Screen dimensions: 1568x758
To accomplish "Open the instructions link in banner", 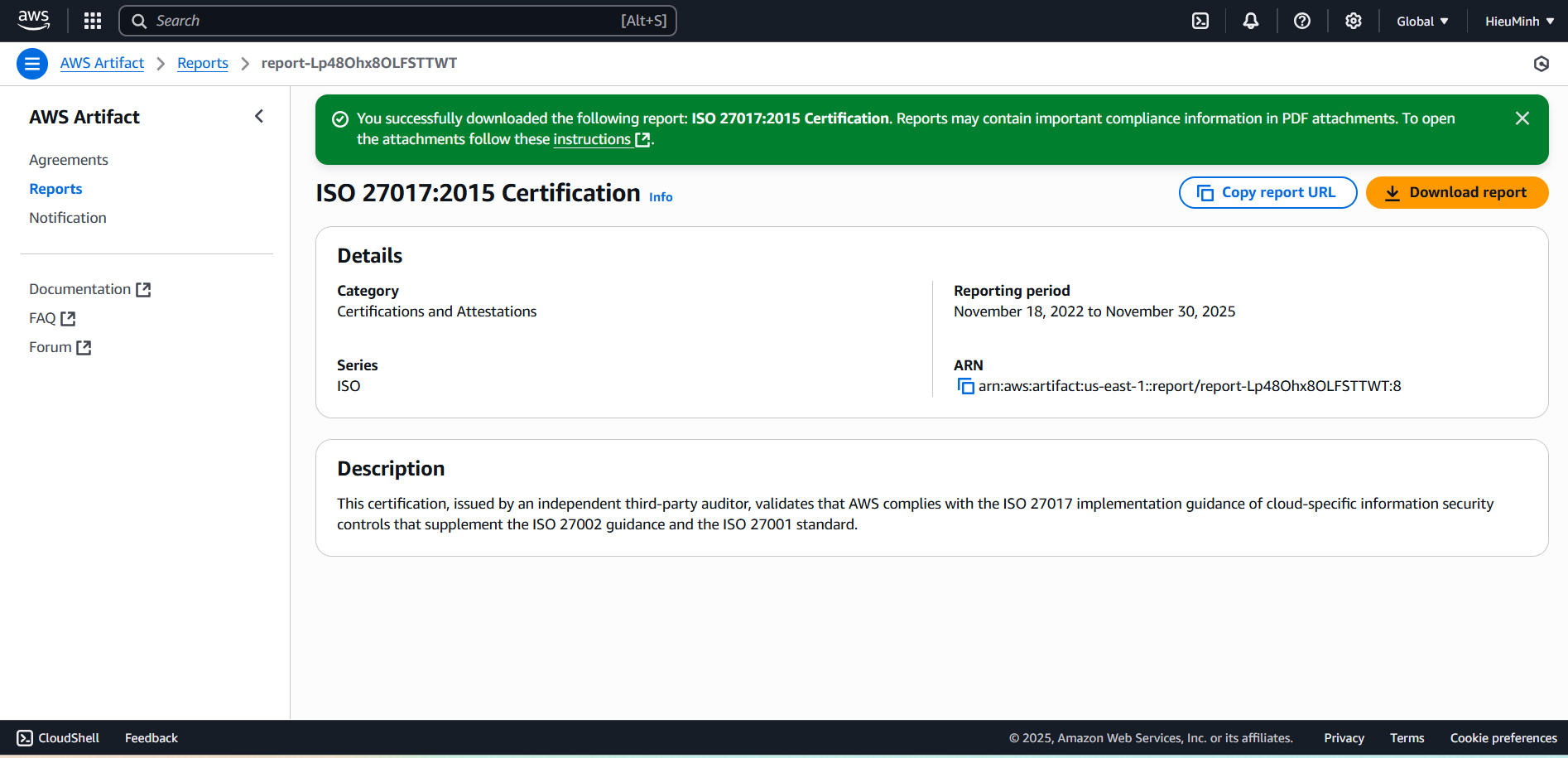I will point(592,139).
